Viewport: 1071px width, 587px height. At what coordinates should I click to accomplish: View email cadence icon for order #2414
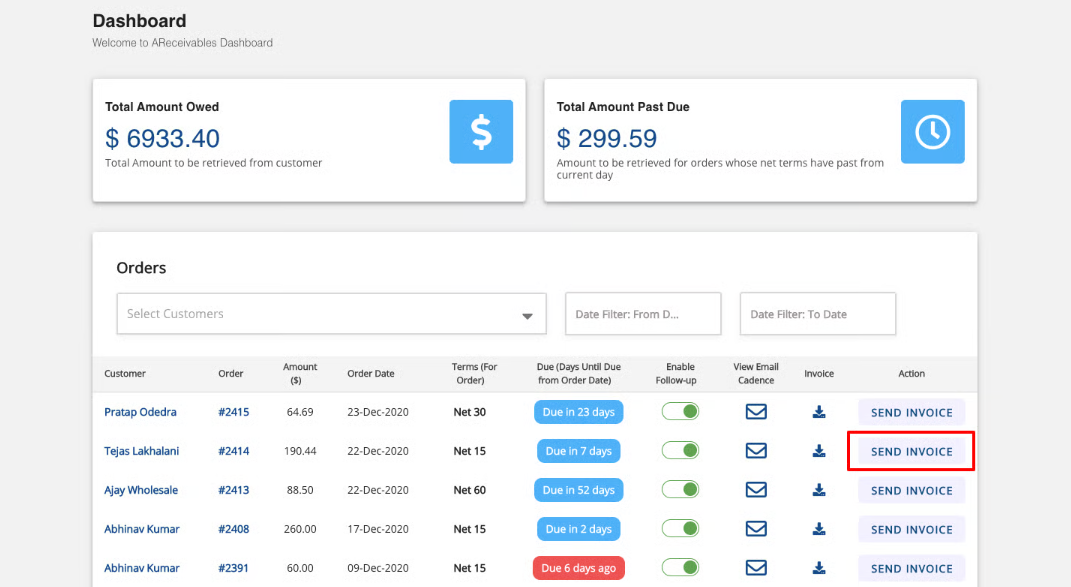coord(756,451)
